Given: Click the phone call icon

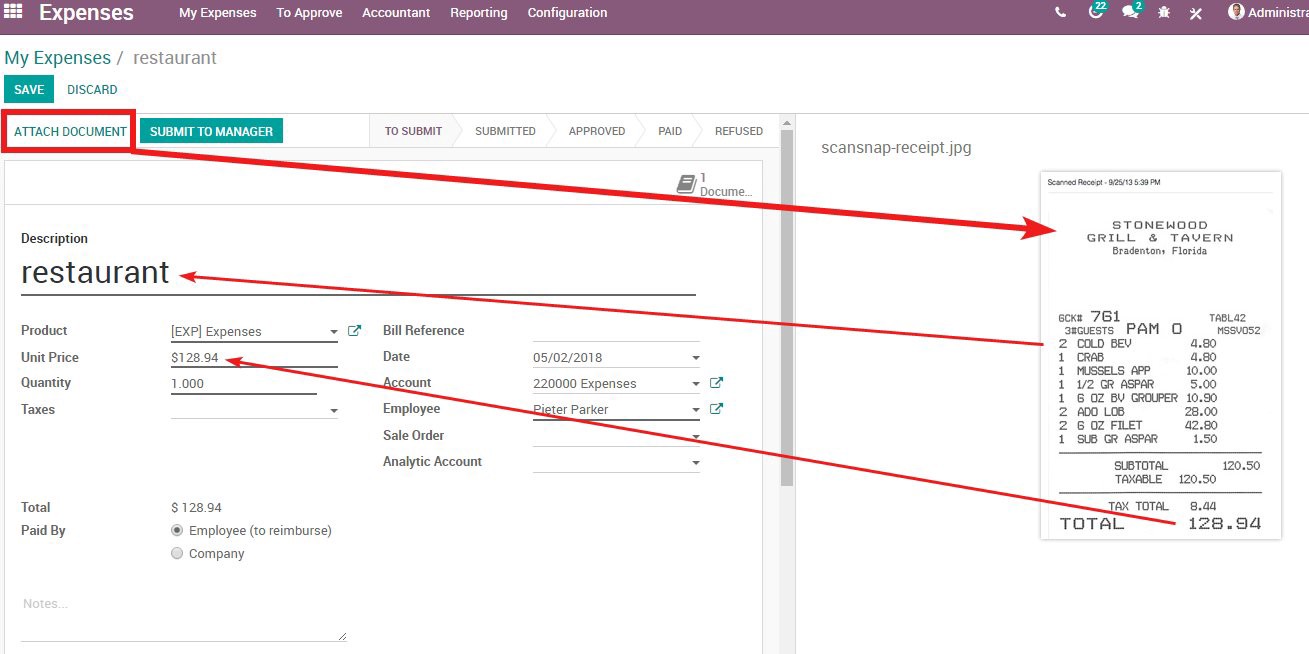Looking at the screenshot, I should tap(1060, 13).
